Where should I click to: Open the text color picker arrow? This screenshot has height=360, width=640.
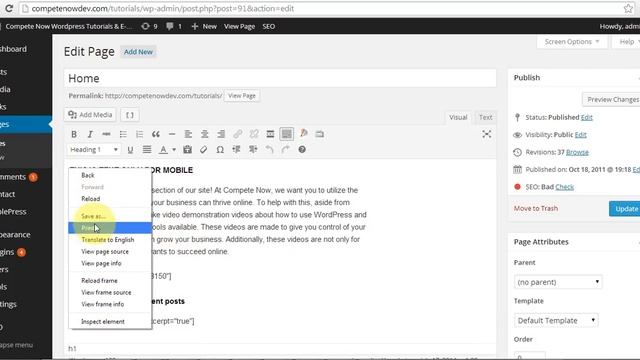174,150
